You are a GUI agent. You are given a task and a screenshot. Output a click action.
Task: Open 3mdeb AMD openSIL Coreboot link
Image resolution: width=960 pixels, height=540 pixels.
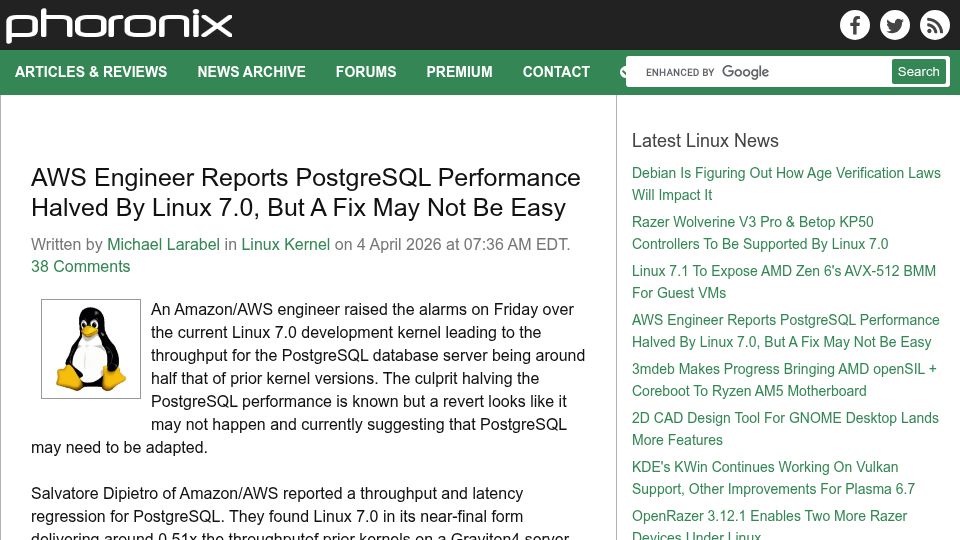(x=784, y=380)
